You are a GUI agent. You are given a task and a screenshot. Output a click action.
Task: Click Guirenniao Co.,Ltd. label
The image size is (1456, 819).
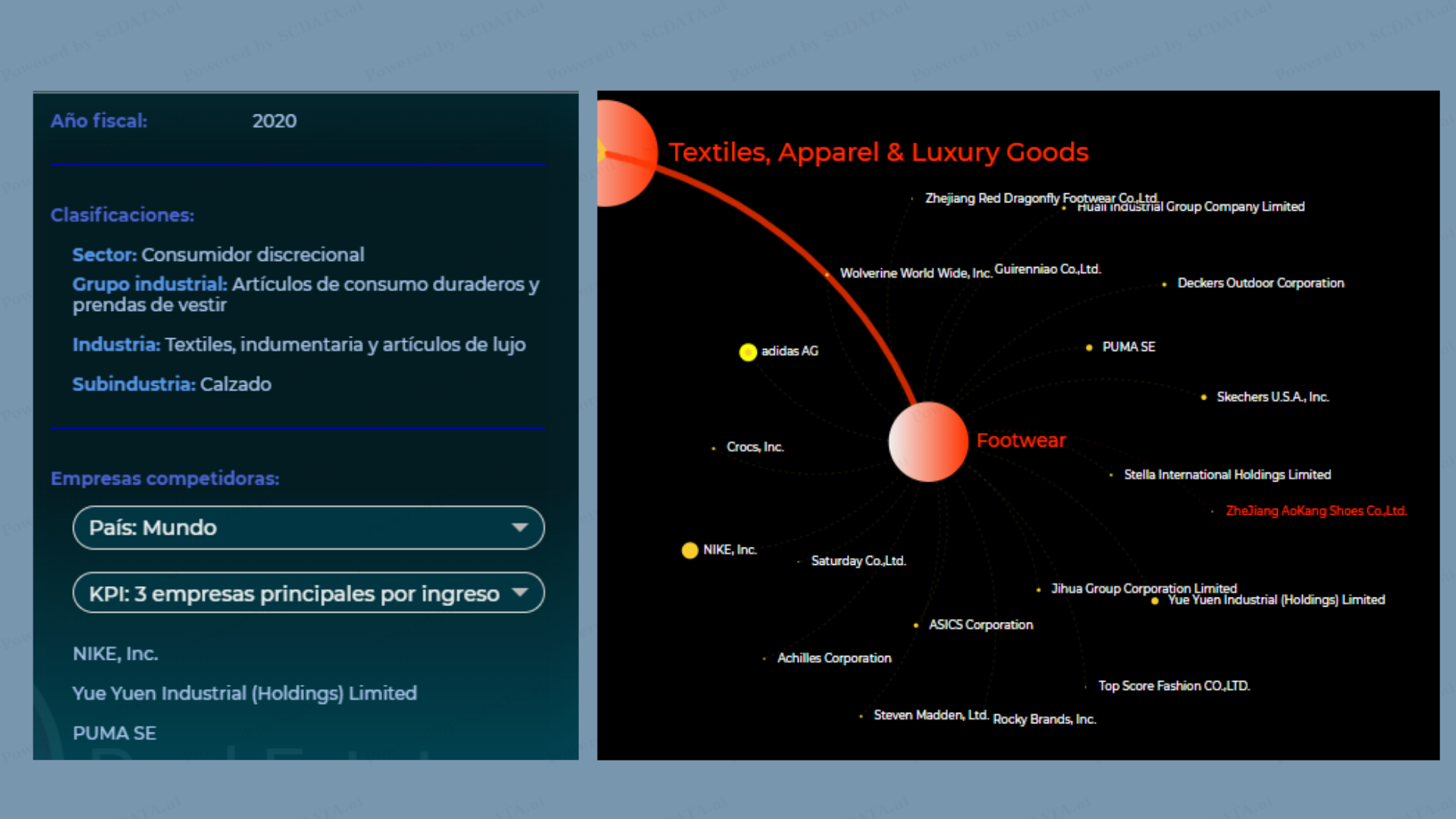tap(1047, 269)
